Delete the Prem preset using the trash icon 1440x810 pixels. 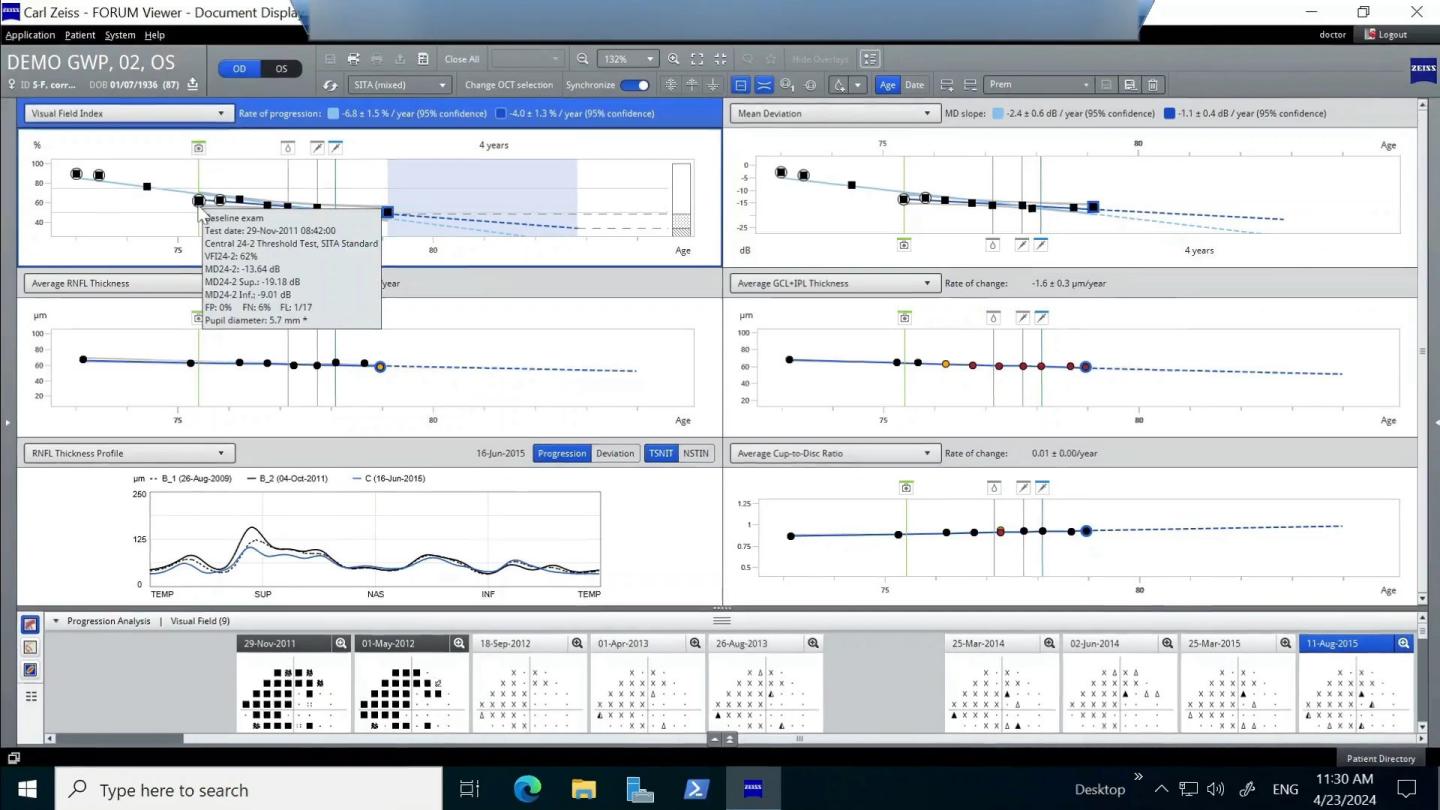point(1153,84)
